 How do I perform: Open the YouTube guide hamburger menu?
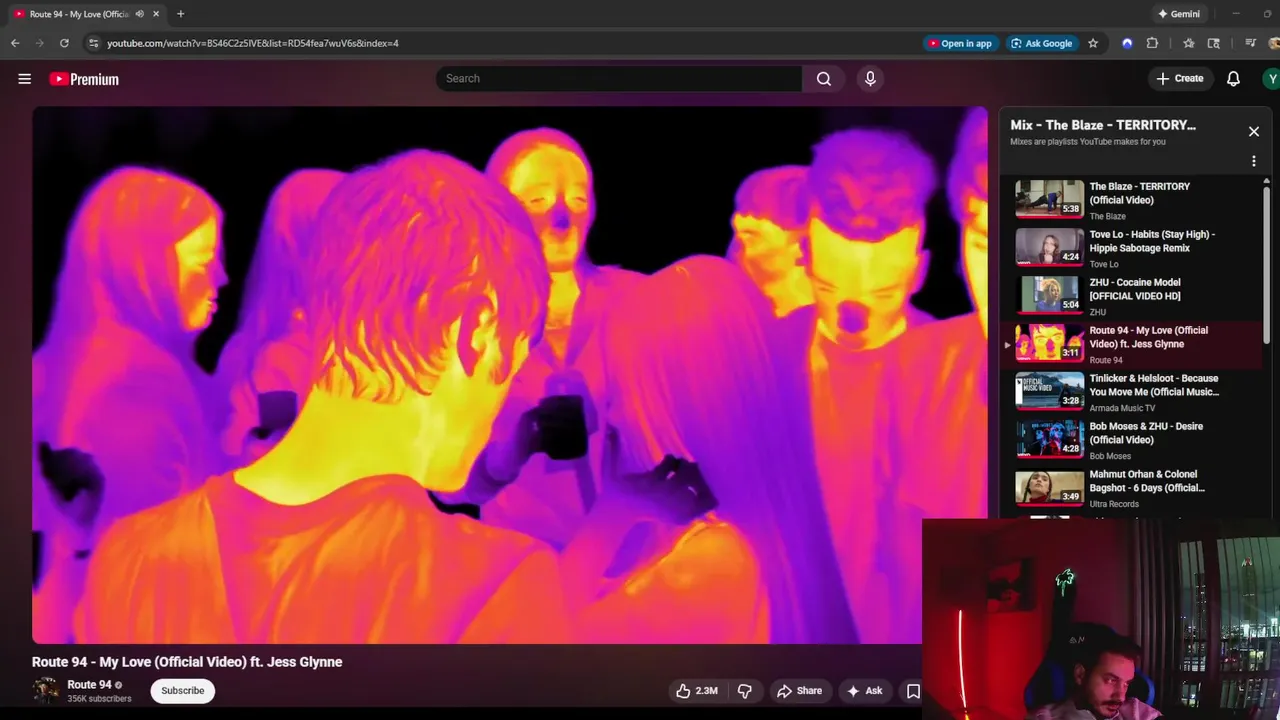(24, 79)
